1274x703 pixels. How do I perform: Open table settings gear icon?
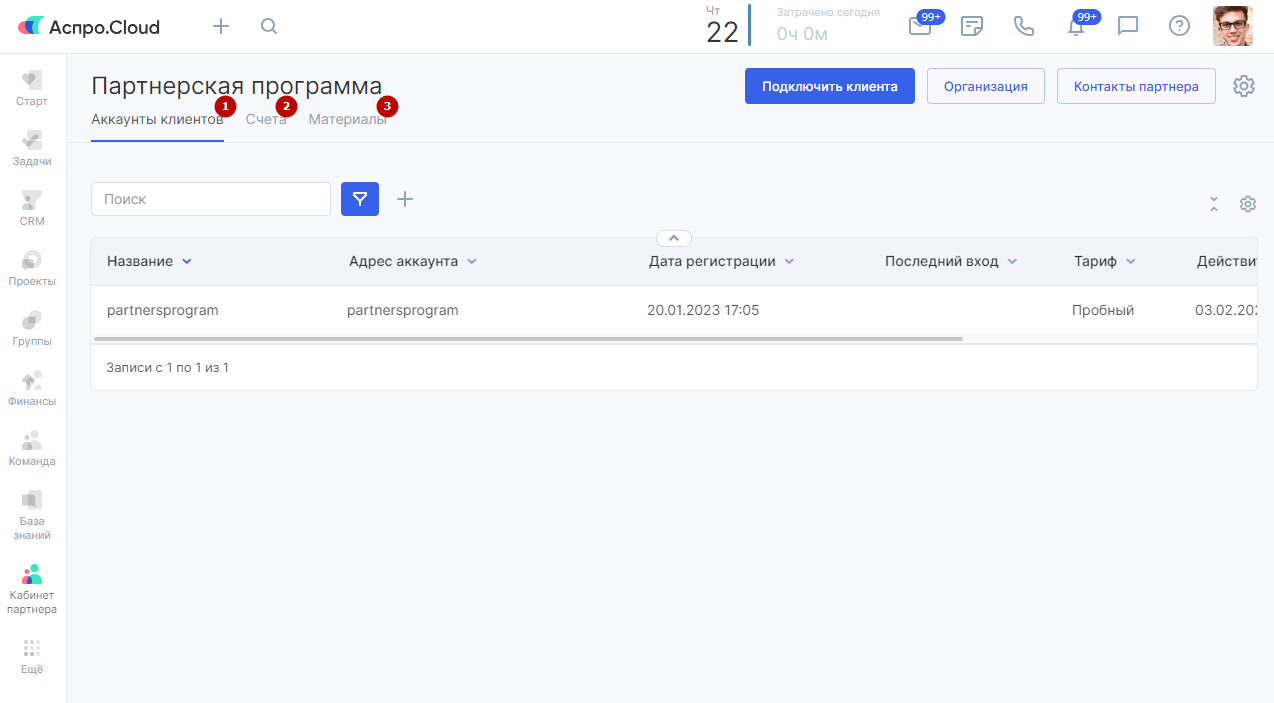(1248, 204)
